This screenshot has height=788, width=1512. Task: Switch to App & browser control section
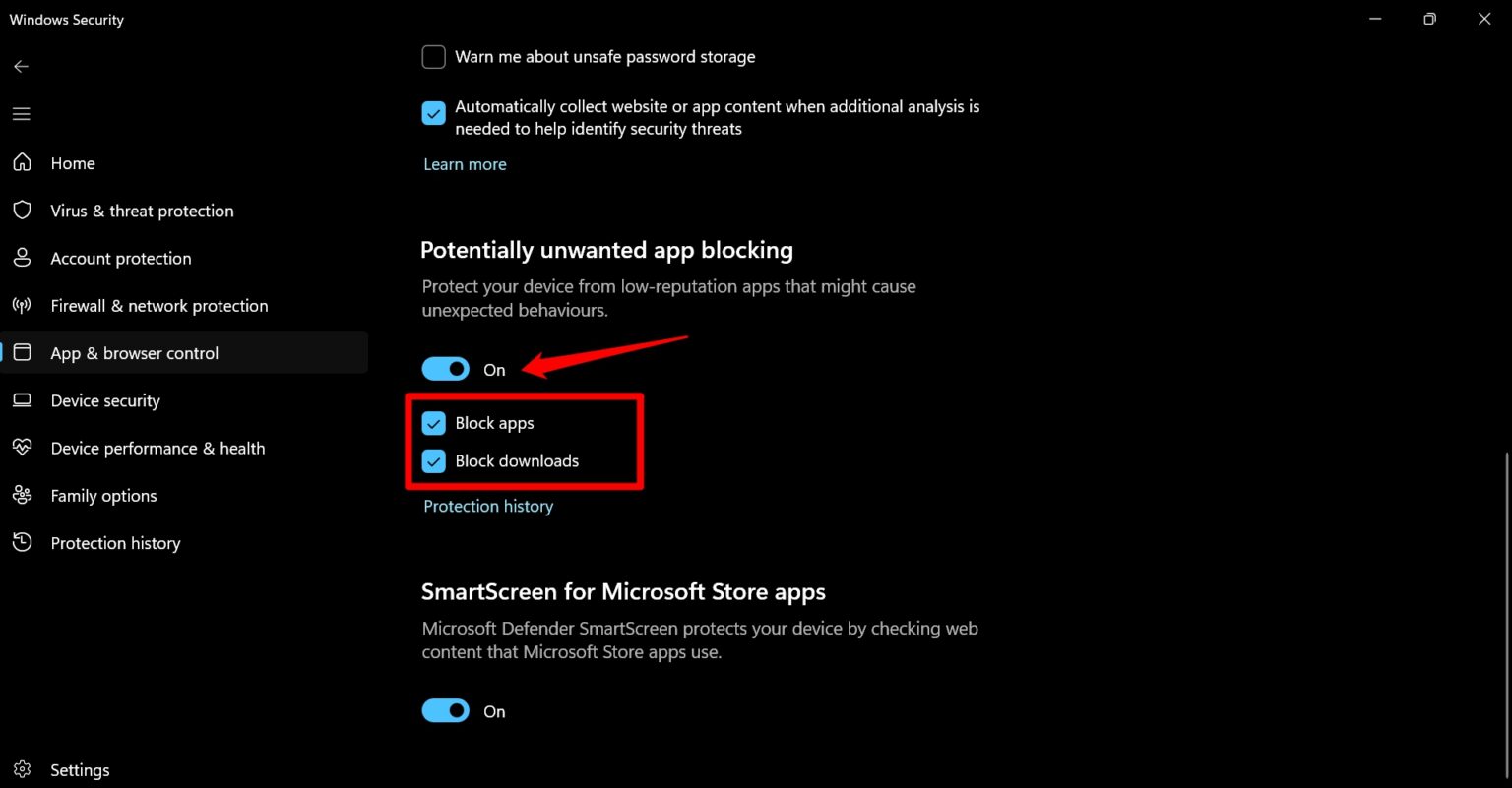click(134, 352)
